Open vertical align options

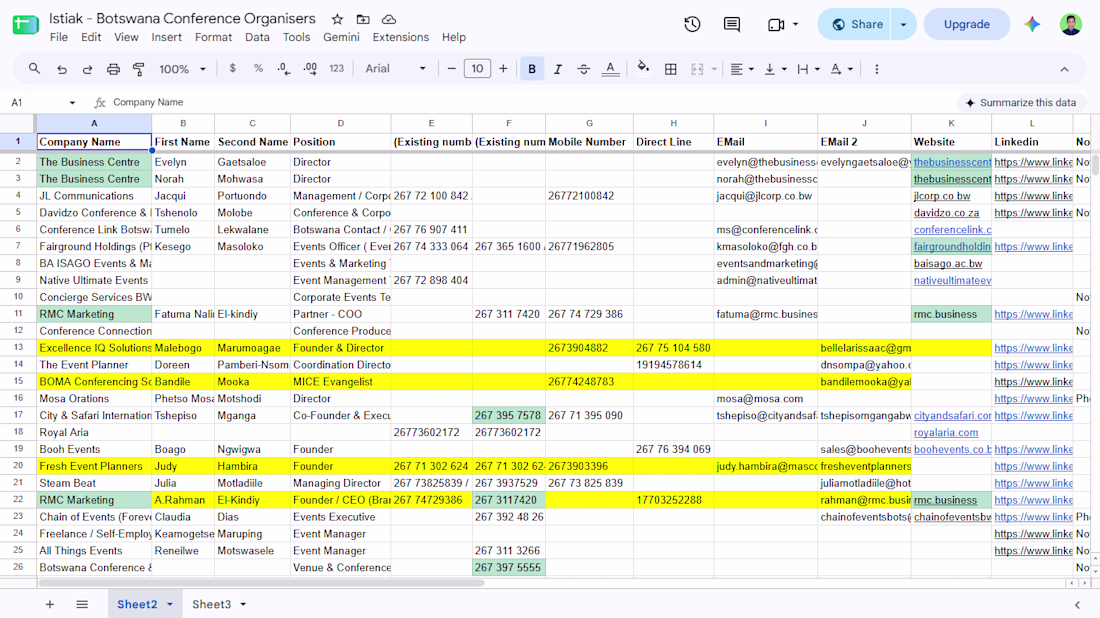(775, 69)
